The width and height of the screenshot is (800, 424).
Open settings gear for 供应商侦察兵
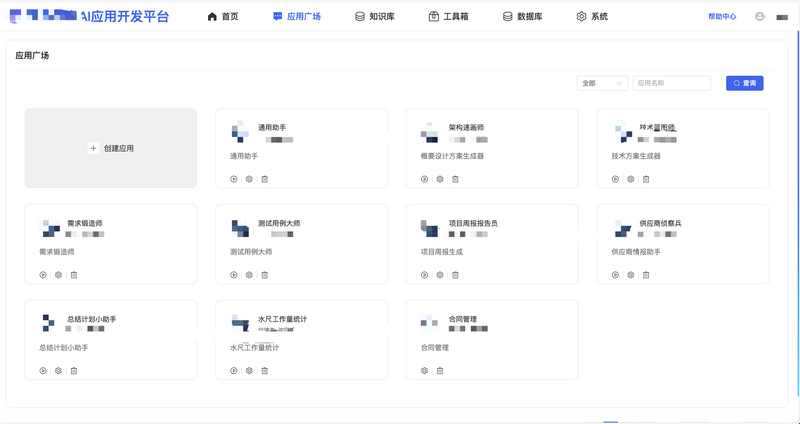pos(631,275)
